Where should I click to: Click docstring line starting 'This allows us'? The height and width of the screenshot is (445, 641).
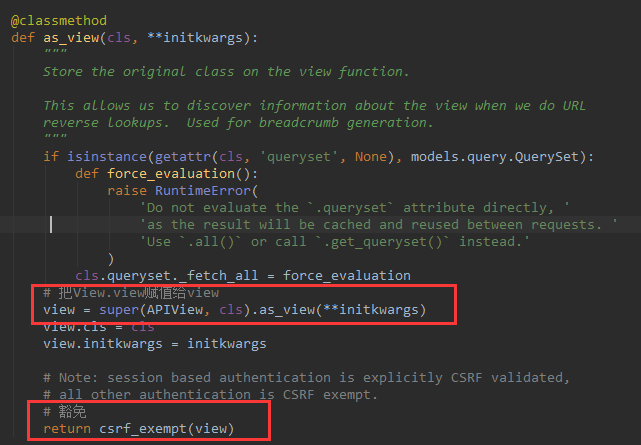(x=314, y=105)
